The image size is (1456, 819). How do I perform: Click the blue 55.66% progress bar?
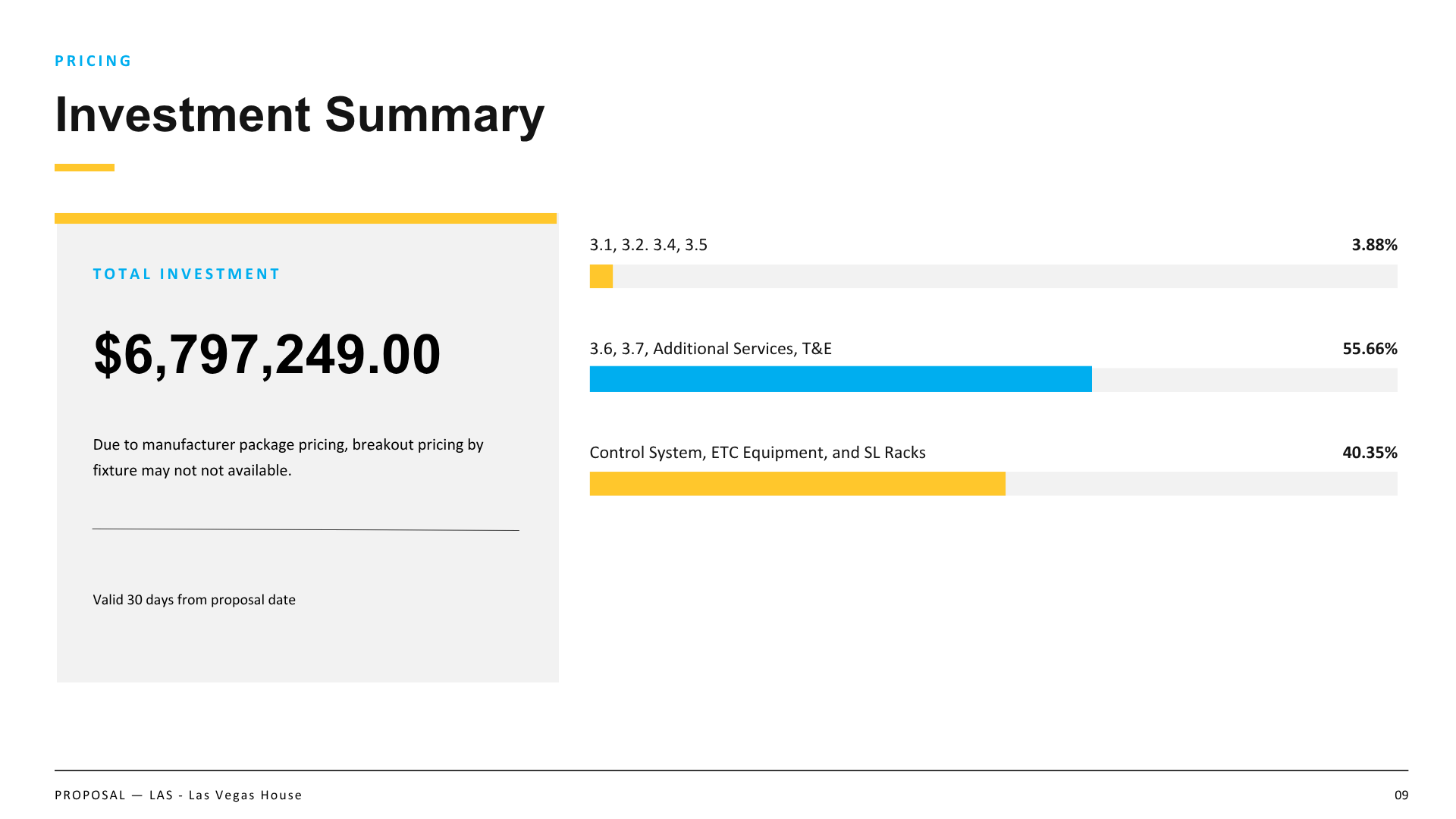841,379
